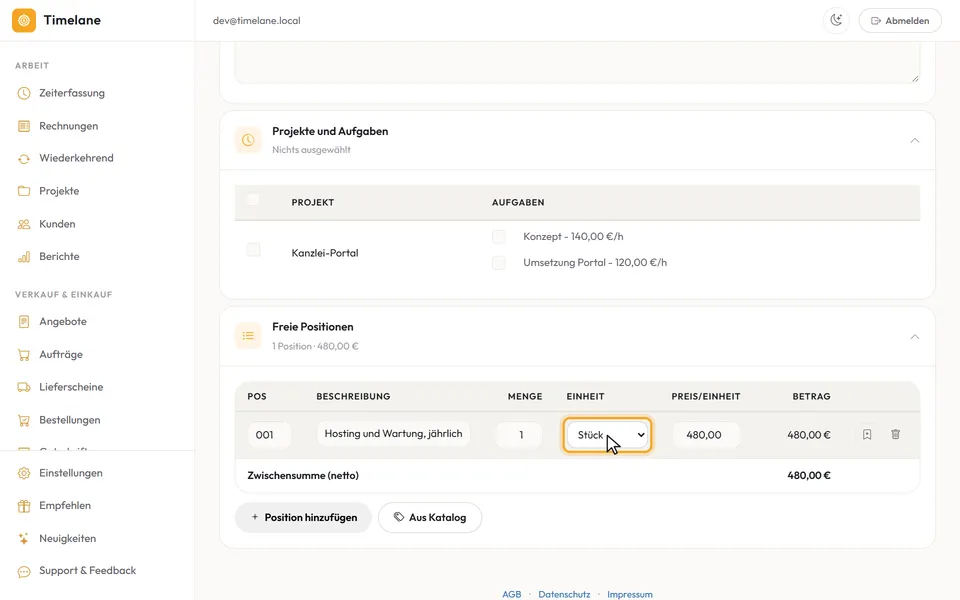Click the Pos field showing 001

[x=269, y=435]
